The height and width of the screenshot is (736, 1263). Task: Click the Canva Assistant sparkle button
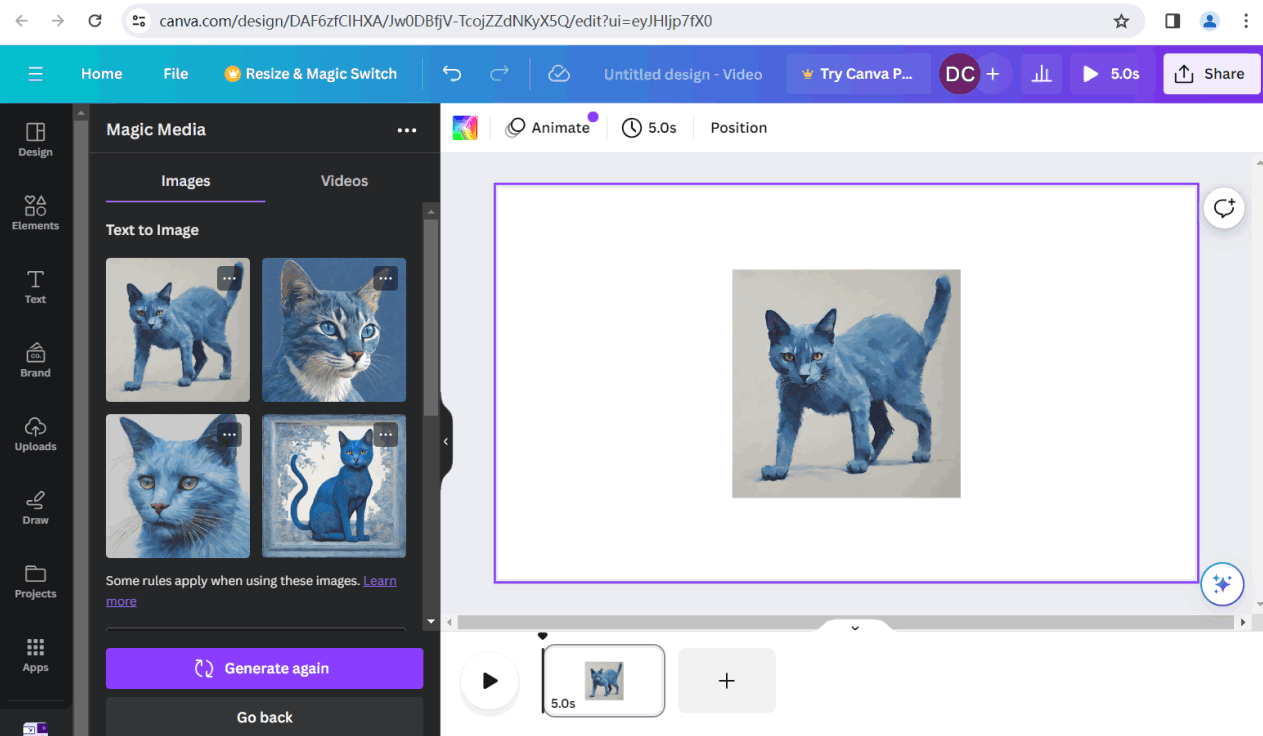[x=1222, y=584]
